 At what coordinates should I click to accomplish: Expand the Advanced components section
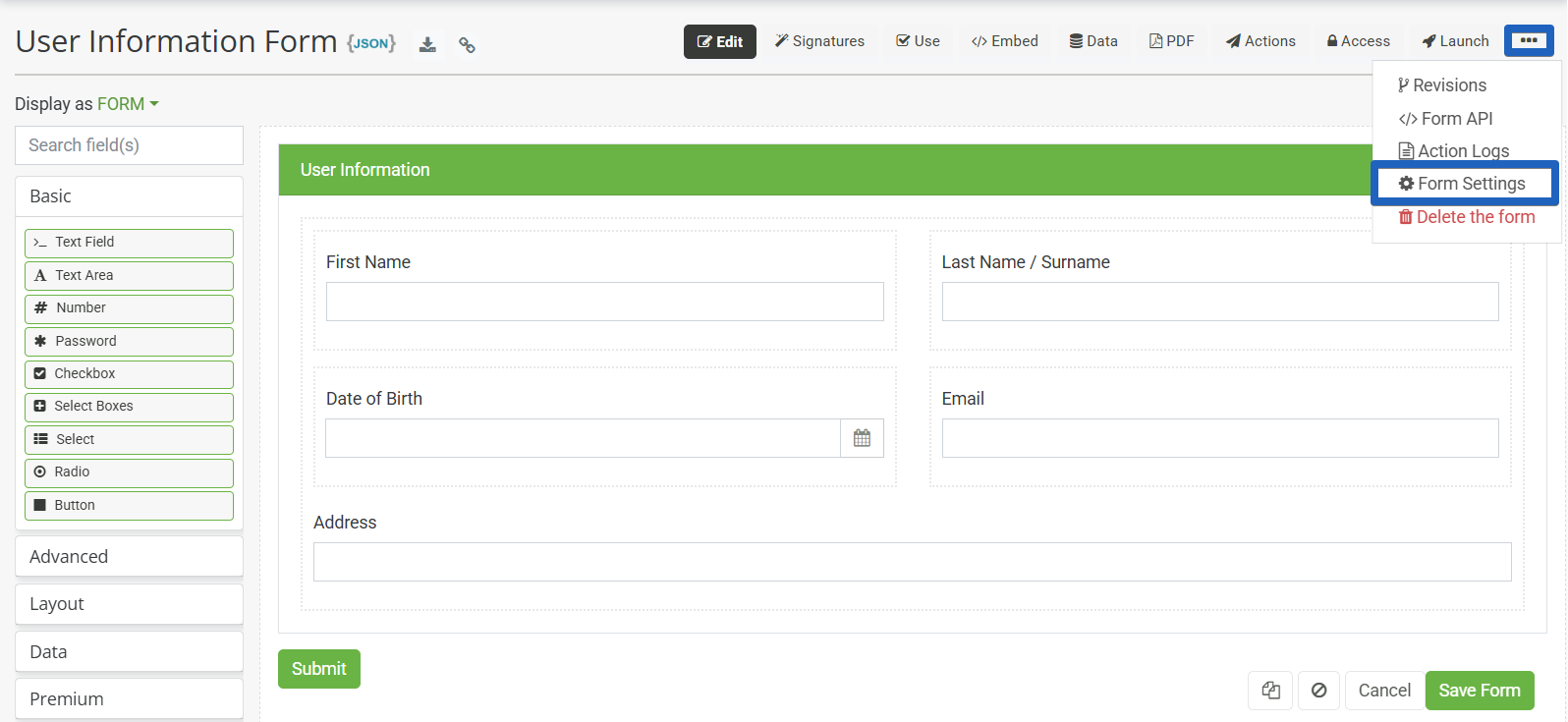click(x=129, y=556)
